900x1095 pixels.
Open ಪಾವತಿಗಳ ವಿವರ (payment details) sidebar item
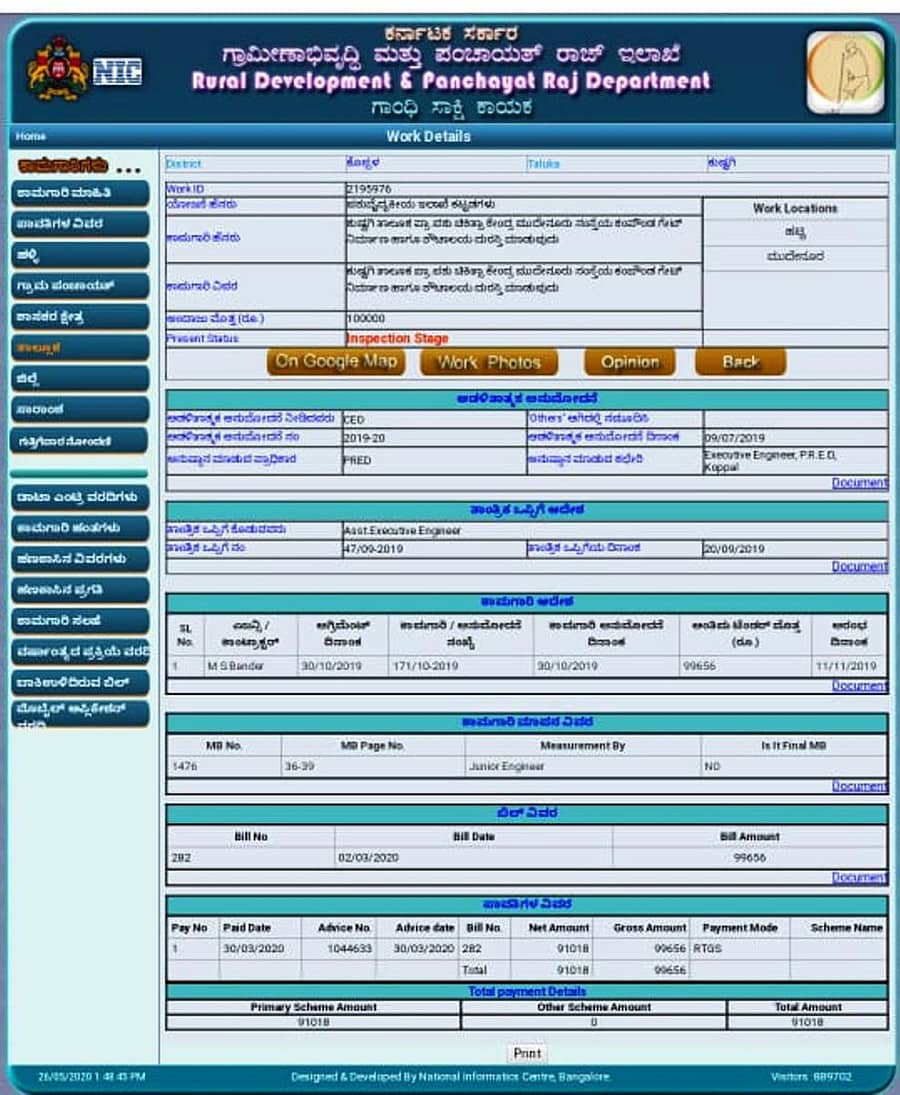click(80, 224)
